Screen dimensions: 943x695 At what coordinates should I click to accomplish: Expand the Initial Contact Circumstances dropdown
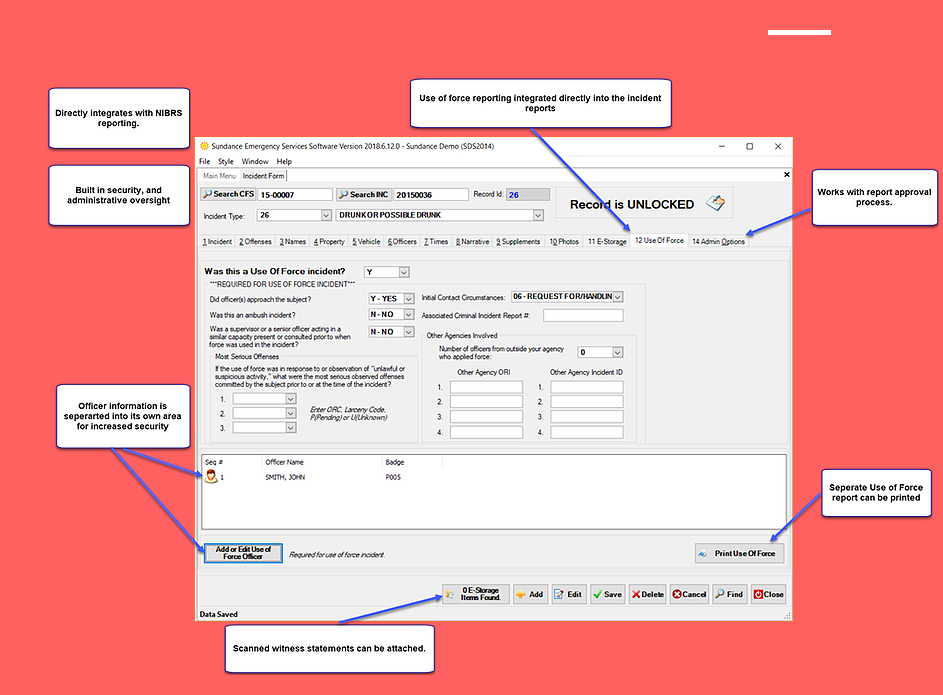tap(618, 297)
